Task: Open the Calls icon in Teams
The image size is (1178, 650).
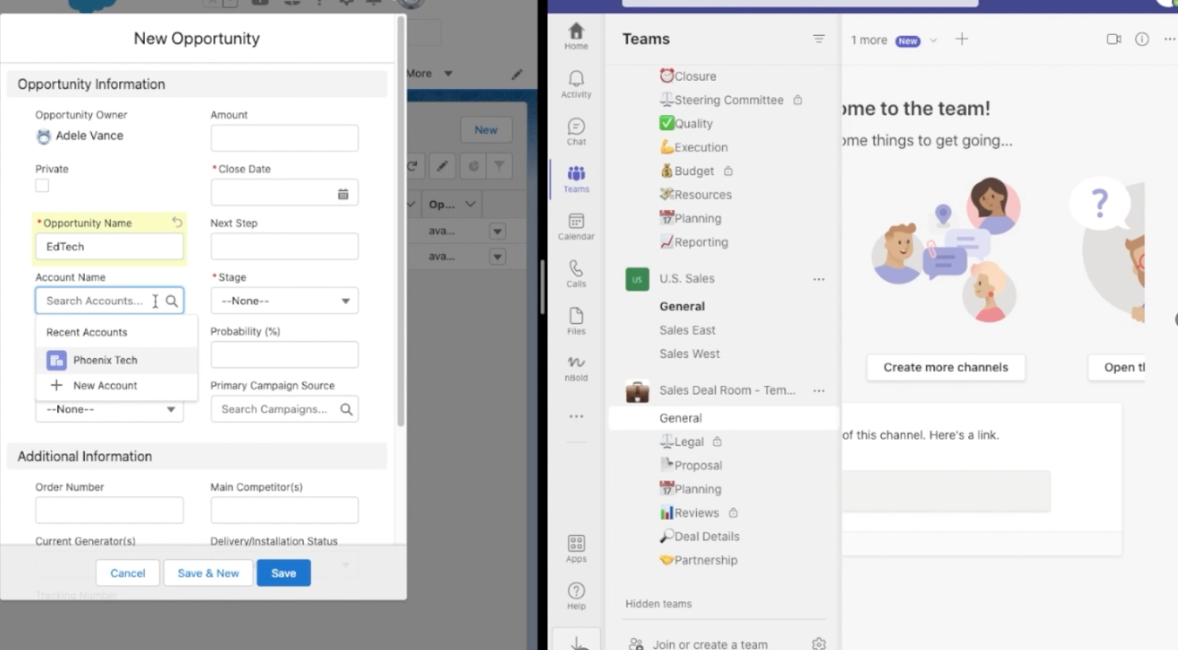Action: pyautogui.click(x=576, y=273)
